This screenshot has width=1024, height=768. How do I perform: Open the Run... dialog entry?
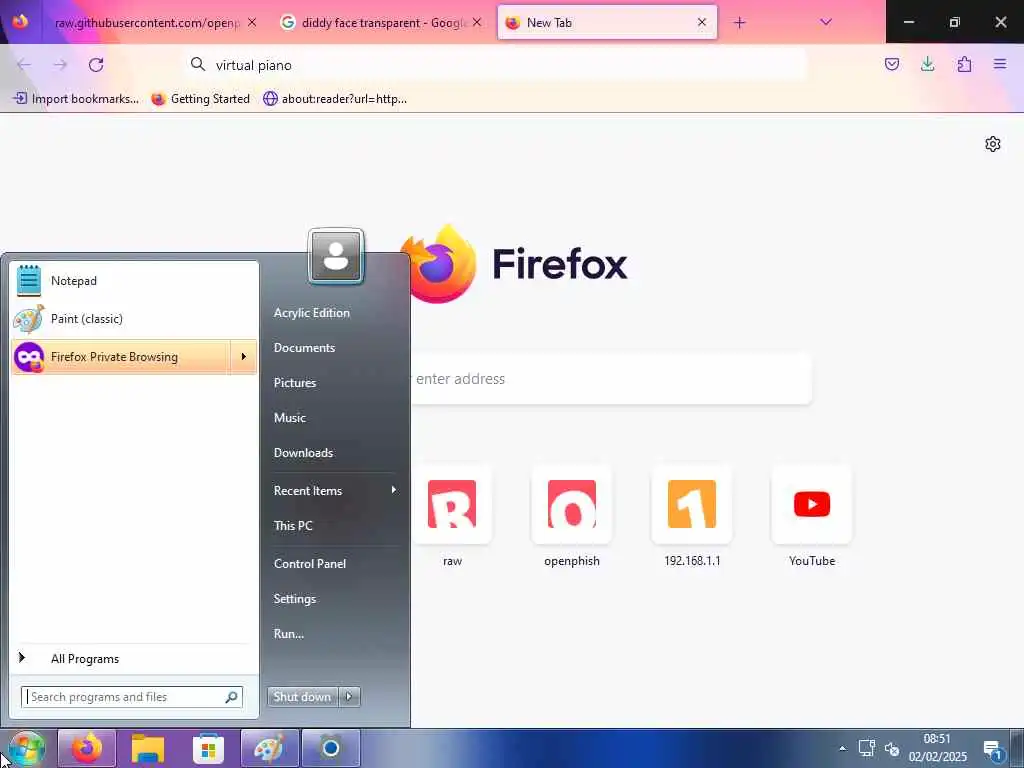(289, 633)
